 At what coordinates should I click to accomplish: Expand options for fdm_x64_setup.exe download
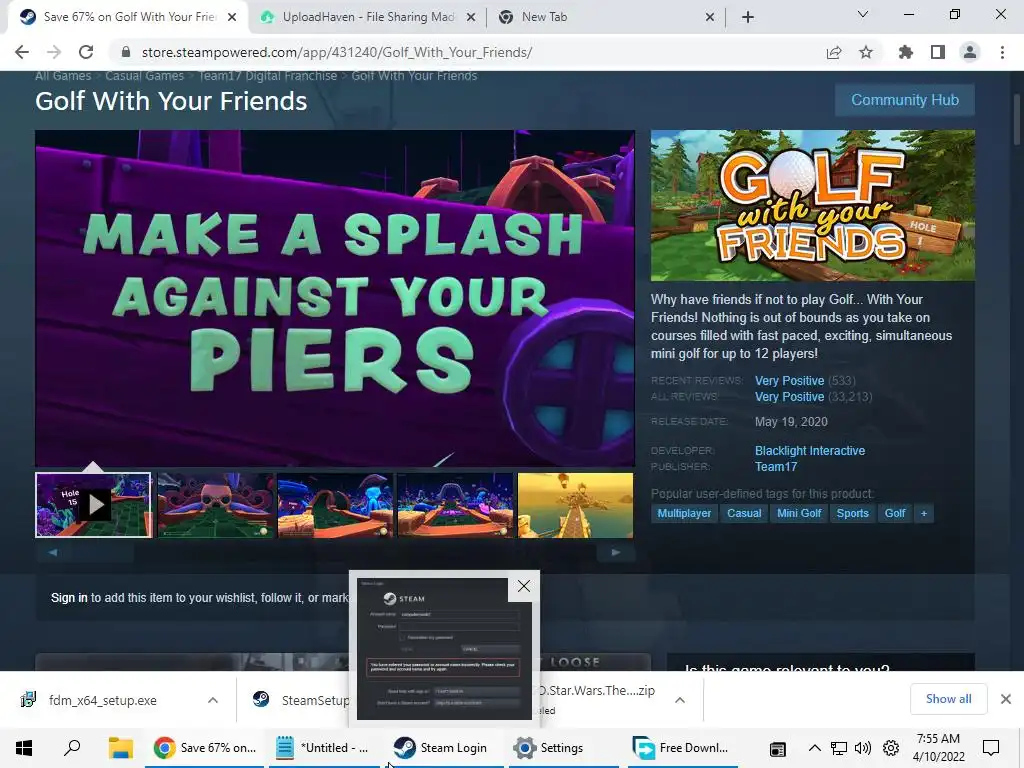pyautogui.click(x=213, y=700)
